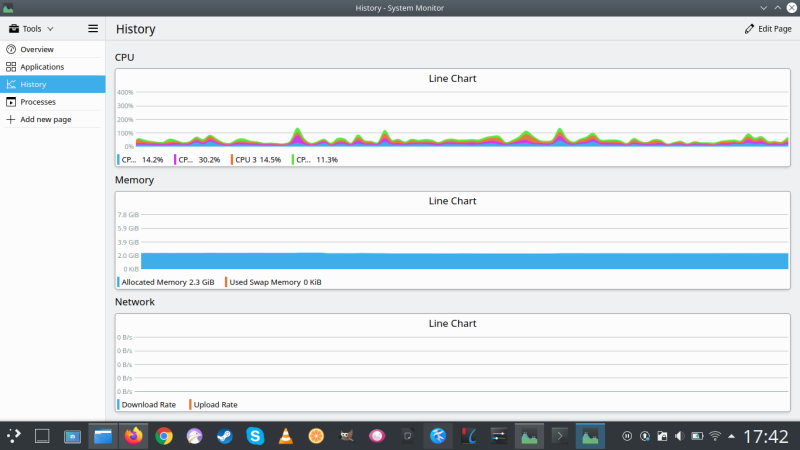Screen dimensions: 800x450
Task: Open the Processes page
Action: 38,102
